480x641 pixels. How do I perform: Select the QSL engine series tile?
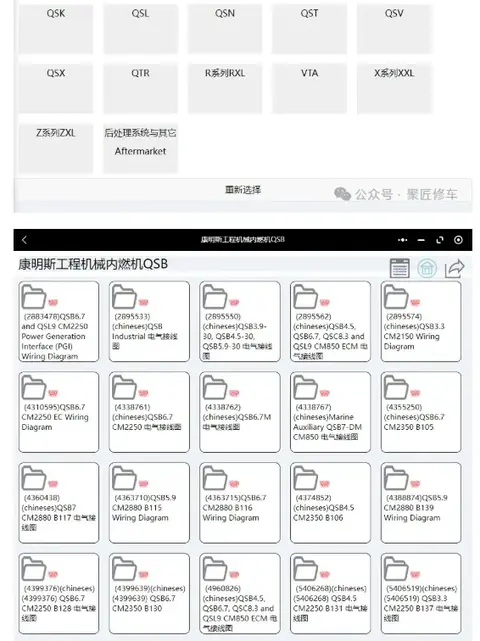point(140,29)
